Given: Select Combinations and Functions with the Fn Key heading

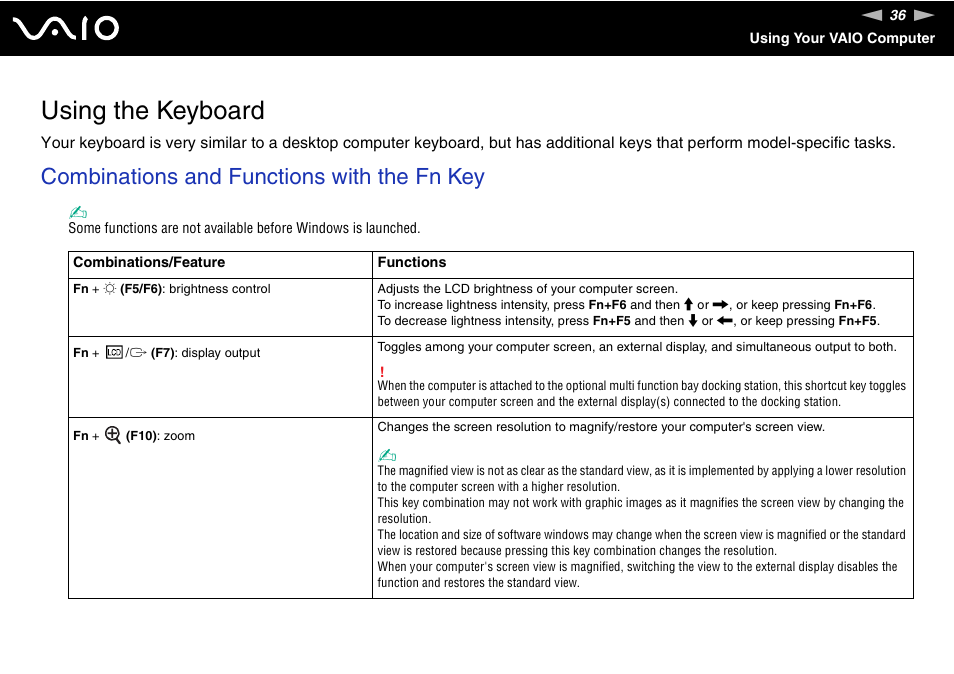Looking at the screenshot, I should point(263,176).
